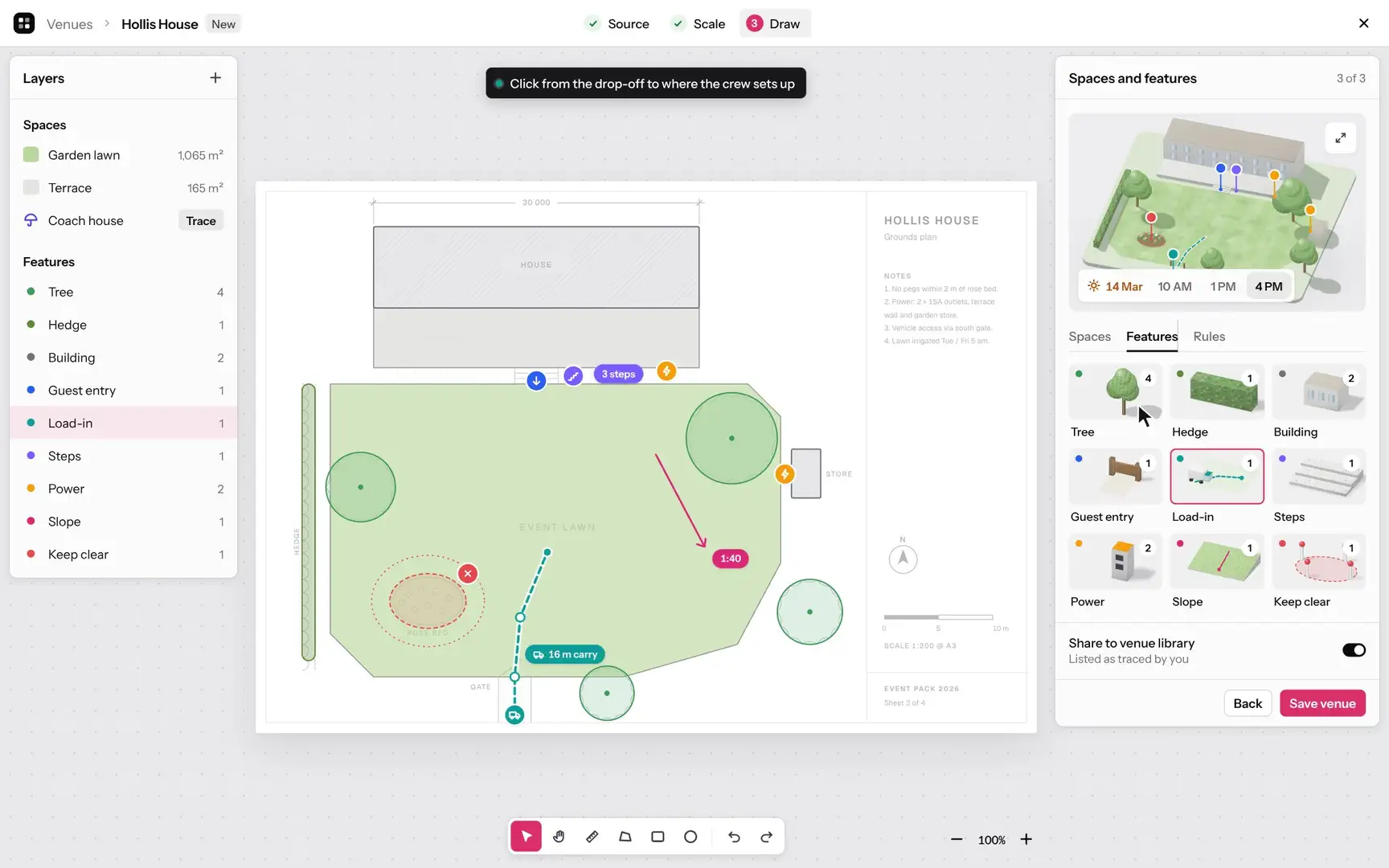Select the circle shape tool

click(x=690, y=837)
